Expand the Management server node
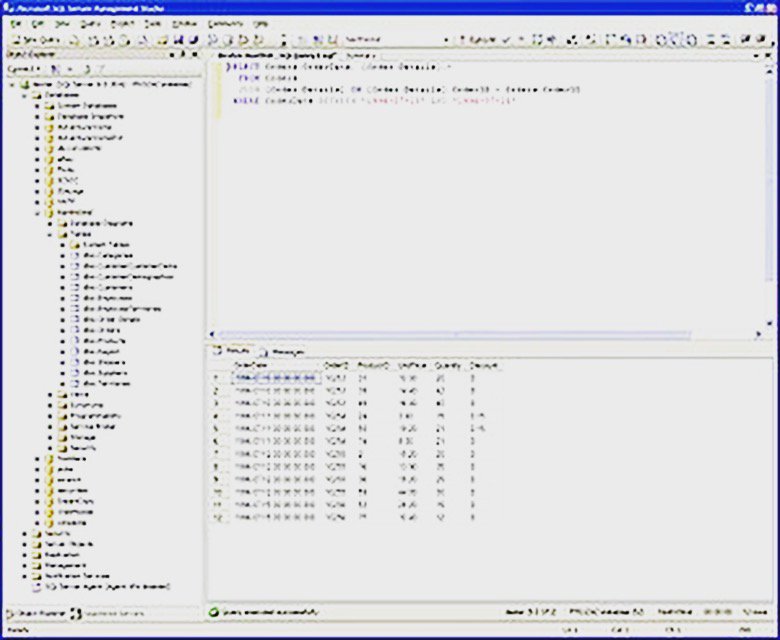Image resolution: width=780 pixels, height=640 pixels. [25, 565]
